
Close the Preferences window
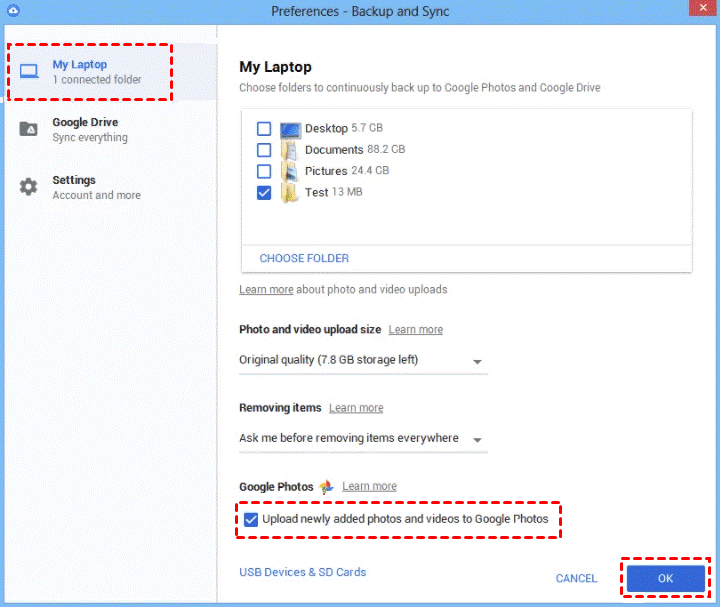[703, 8]
